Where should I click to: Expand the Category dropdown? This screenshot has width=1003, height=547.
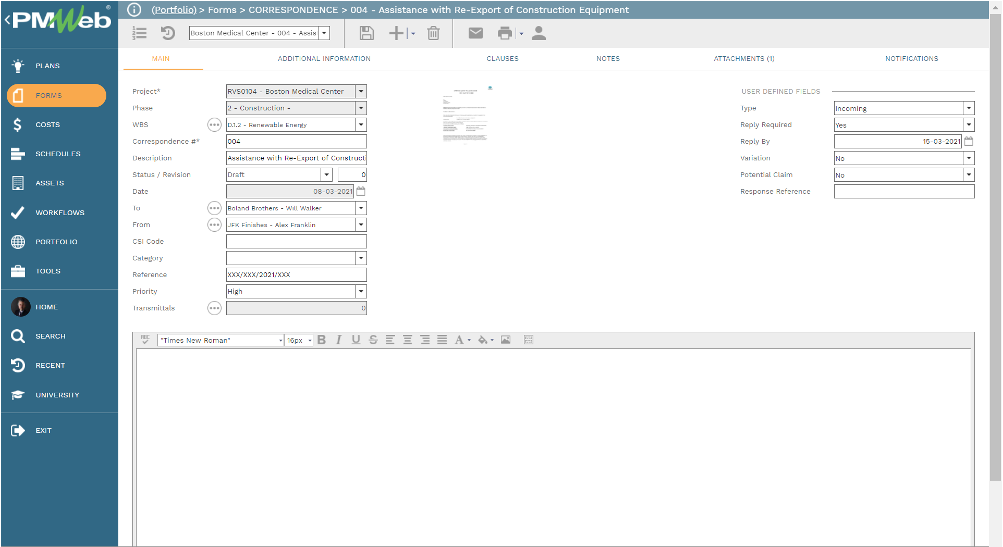coord(361,258)
